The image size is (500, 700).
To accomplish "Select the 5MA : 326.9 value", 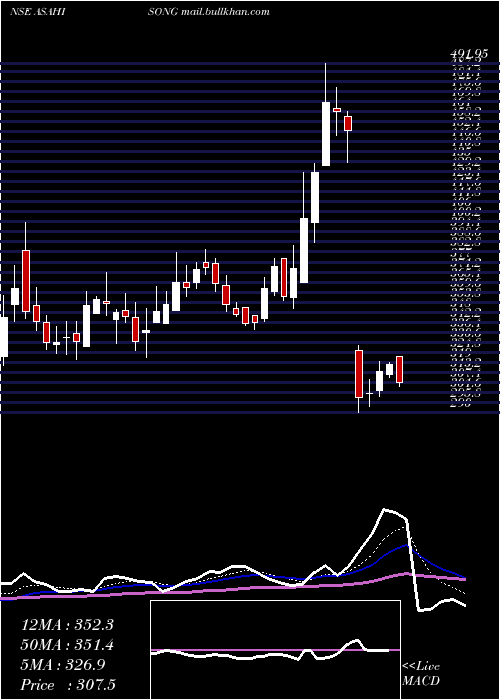I will (x=63, y=665).
